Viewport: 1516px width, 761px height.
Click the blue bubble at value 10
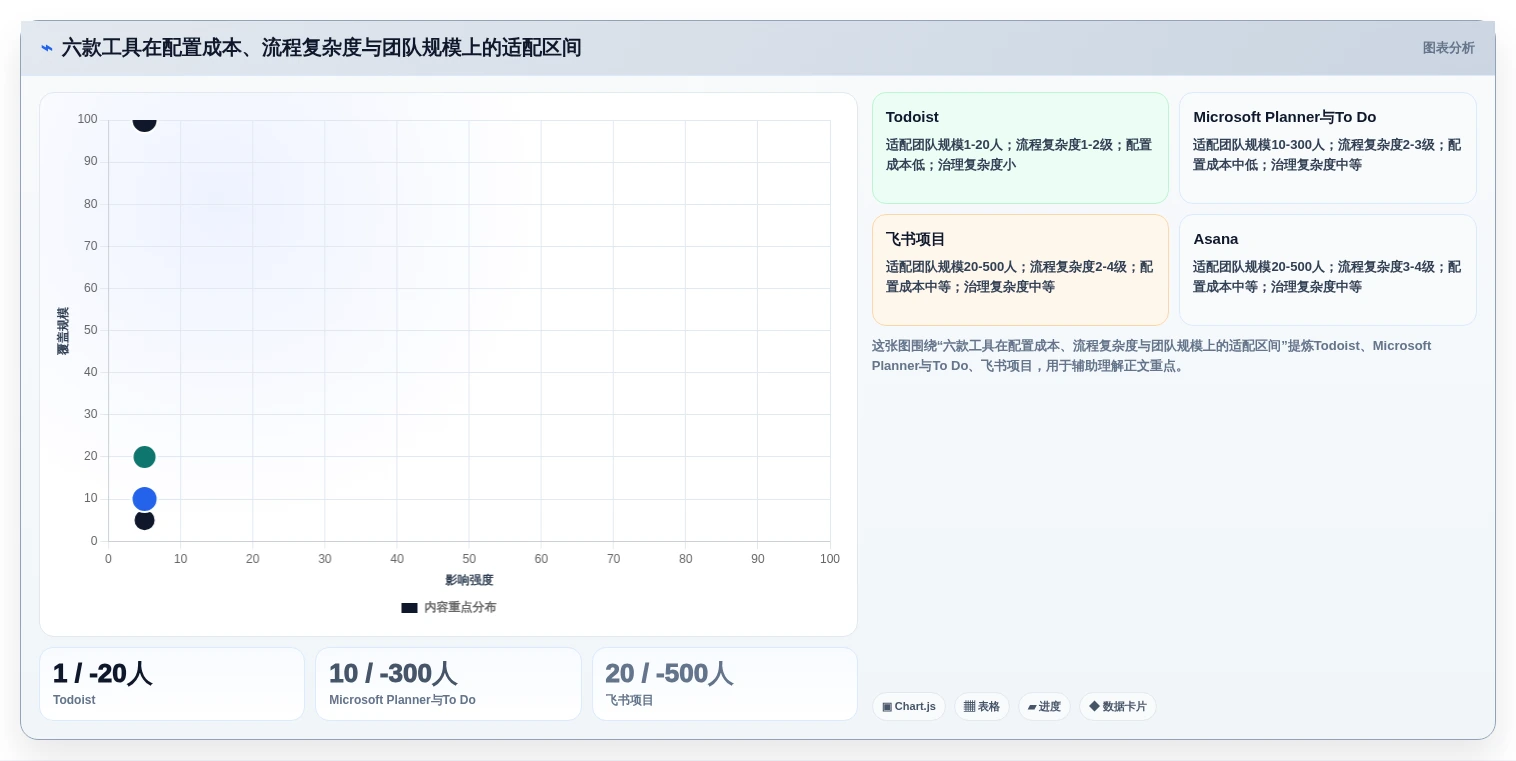click(144, 499)
